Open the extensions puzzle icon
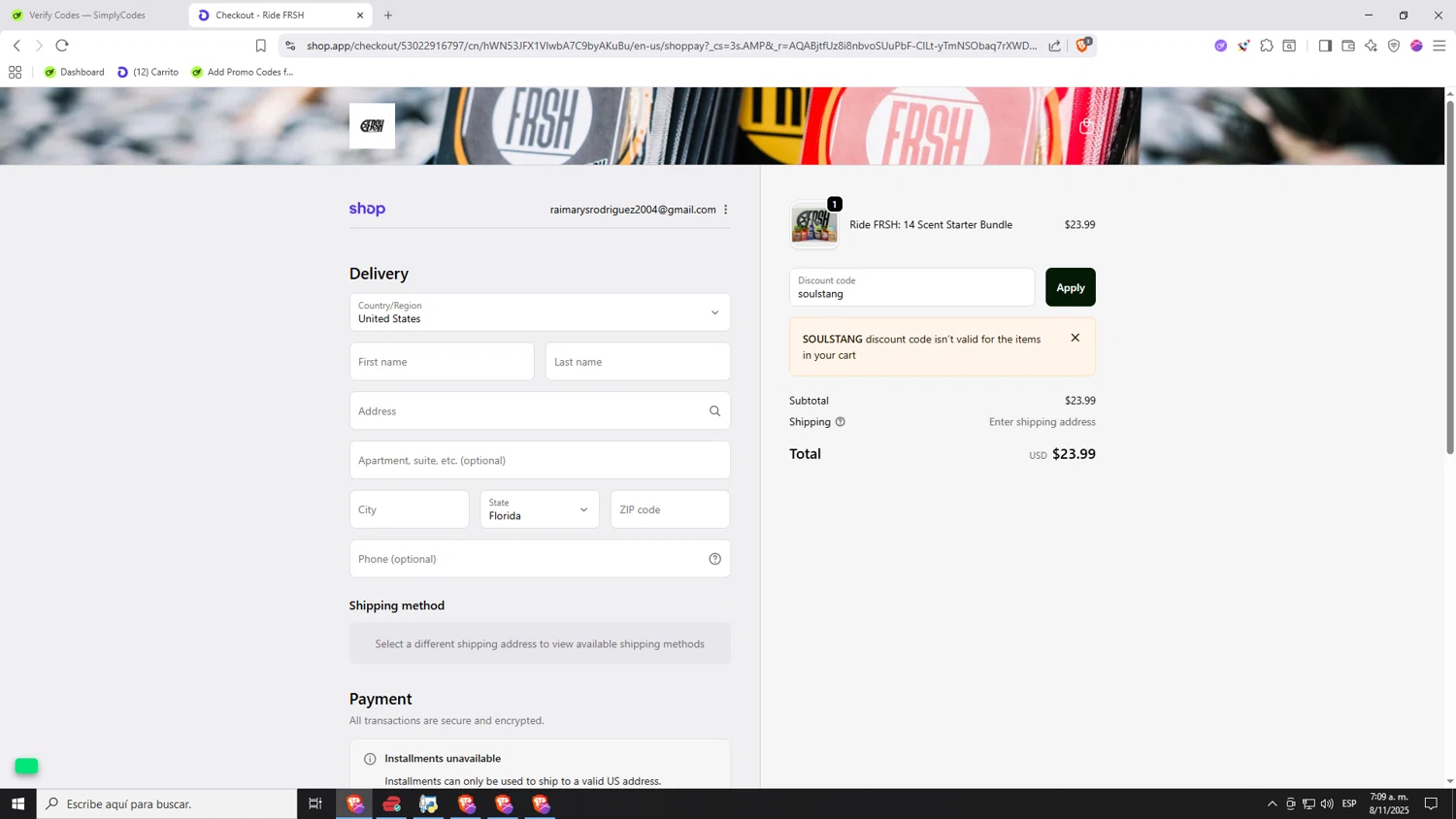The height and width of the screenshot is (819, 1456). [1267, 46]
